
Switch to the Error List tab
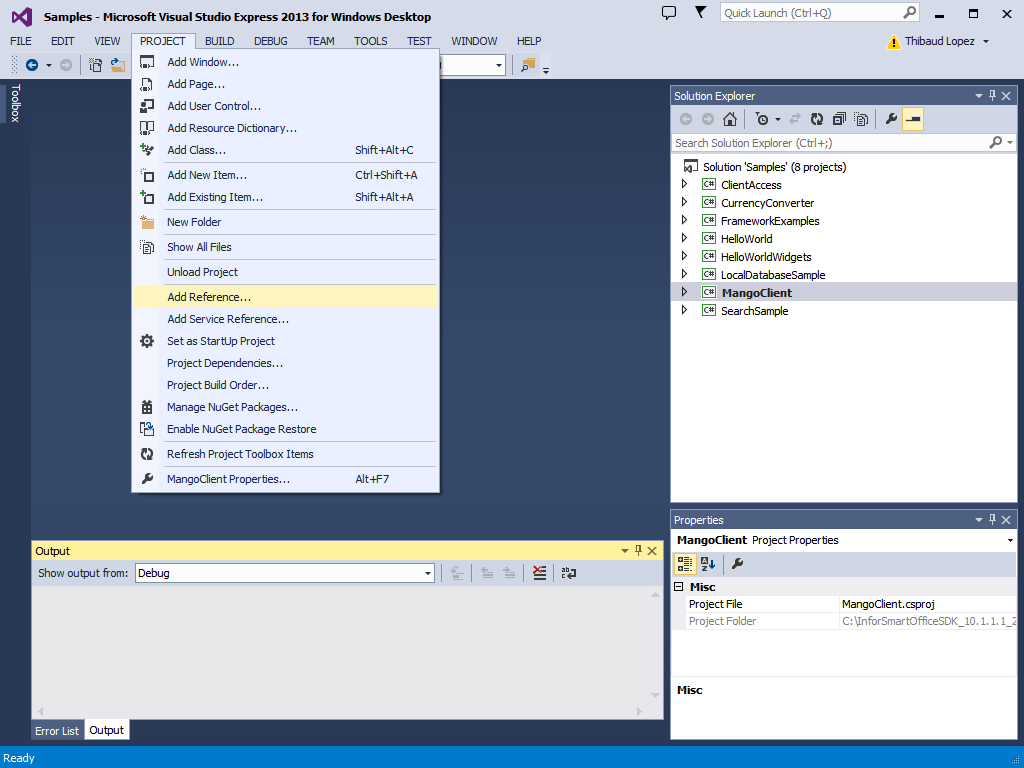(x=57, y=730)
